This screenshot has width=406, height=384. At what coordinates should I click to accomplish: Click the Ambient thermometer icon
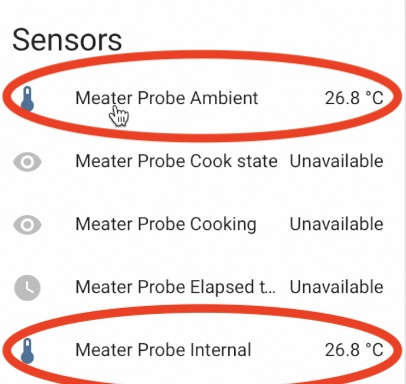coord(28,99)
